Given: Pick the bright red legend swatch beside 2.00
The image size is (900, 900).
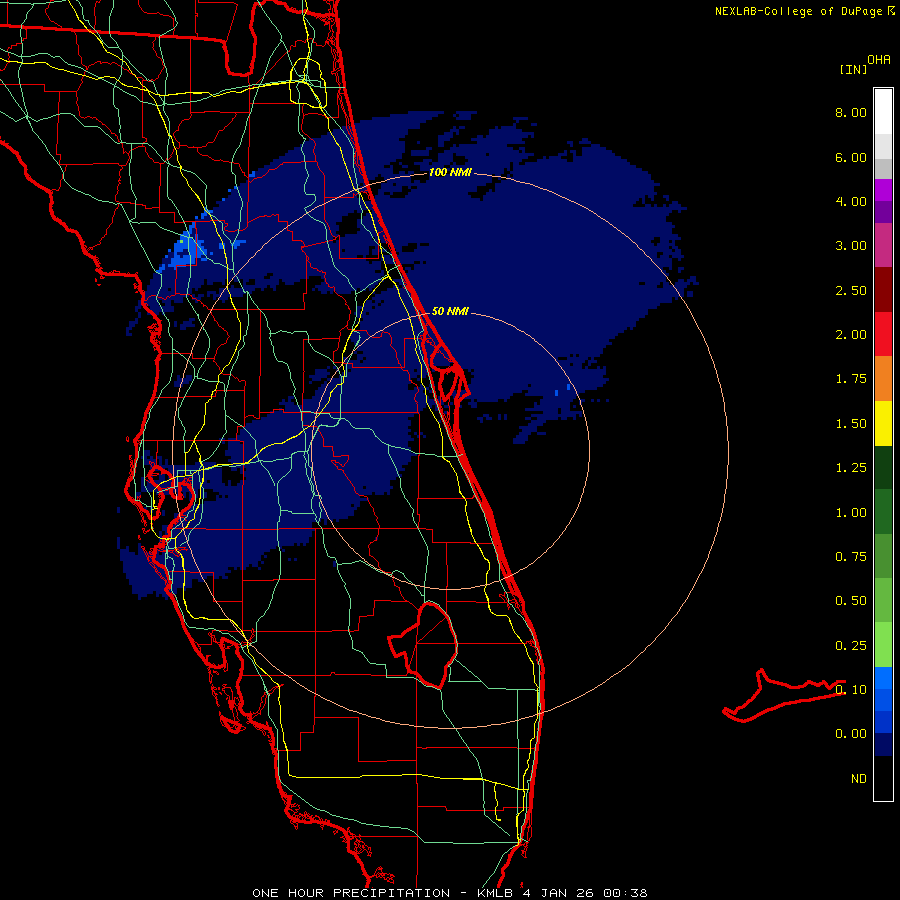Looking at the screenshot, I should 883,334.
